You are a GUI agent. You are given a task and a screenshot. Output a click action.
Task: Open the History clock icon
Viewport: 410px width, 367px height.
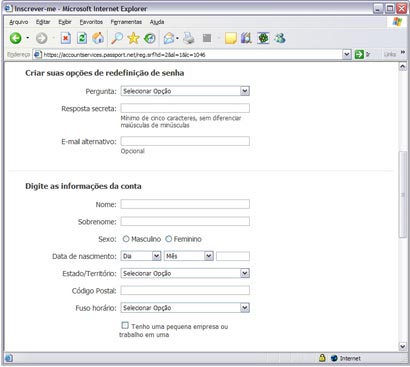click(150, 38)
